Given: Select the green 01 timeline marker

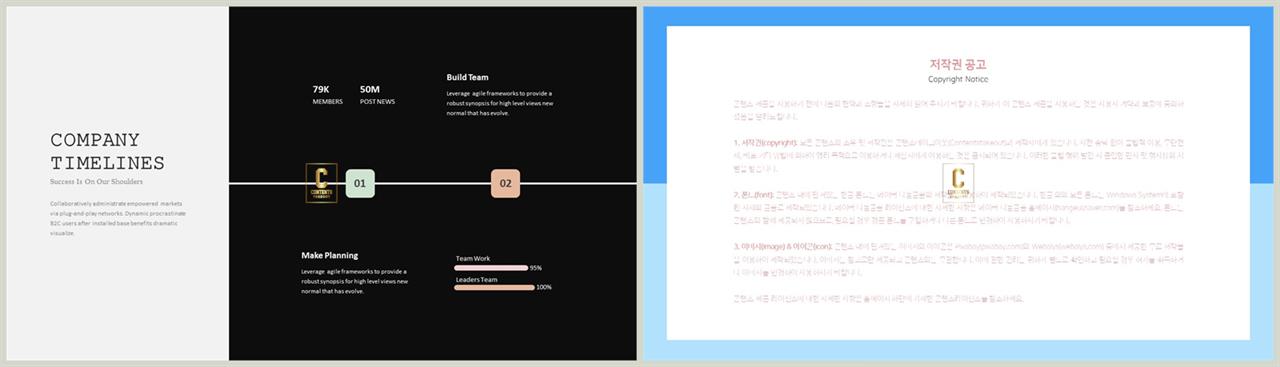Looking at the screenshot, I should pyautogui.click(x=360, y=183).
